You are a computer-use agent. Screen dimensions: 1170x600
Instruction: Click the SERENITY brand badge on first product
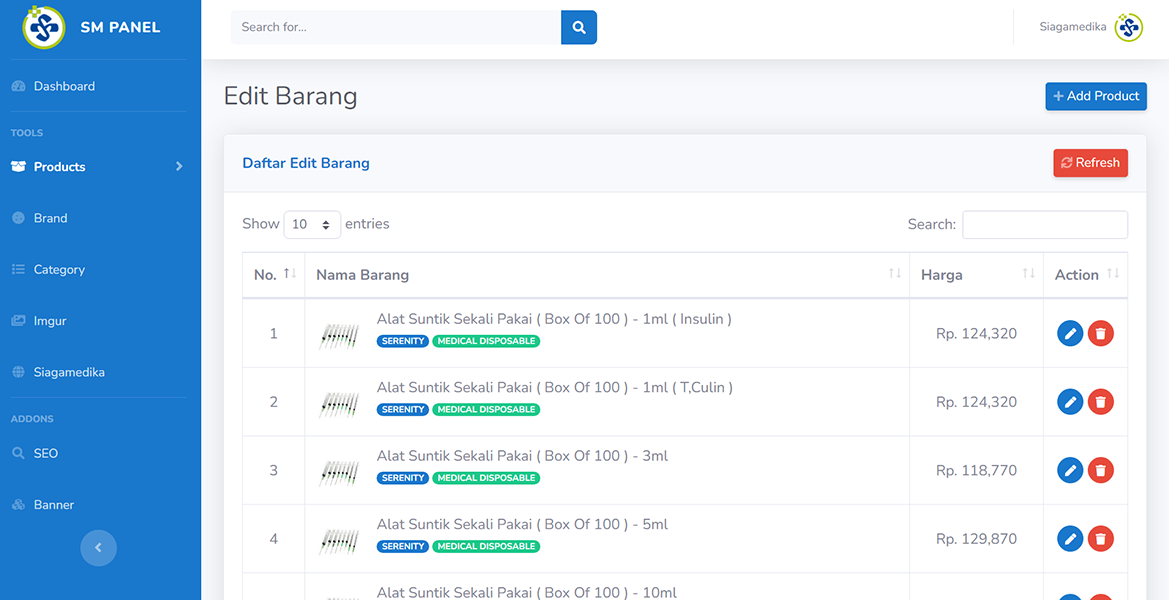point(403,341)
